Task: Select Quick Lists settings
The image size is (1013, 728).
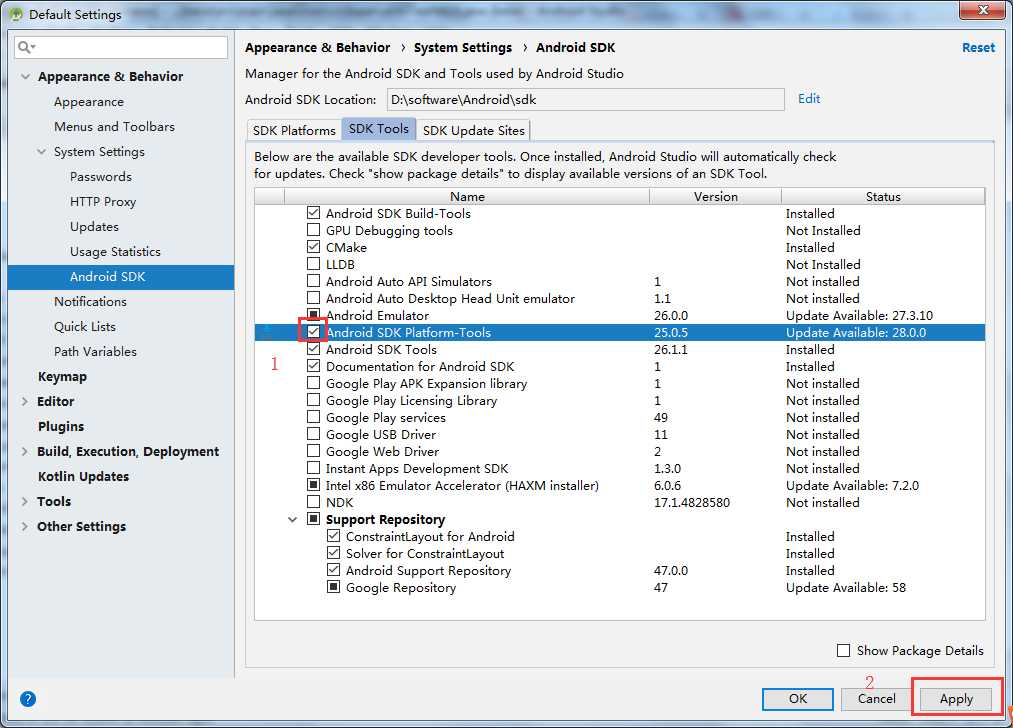Action: [x=85, y=327]
